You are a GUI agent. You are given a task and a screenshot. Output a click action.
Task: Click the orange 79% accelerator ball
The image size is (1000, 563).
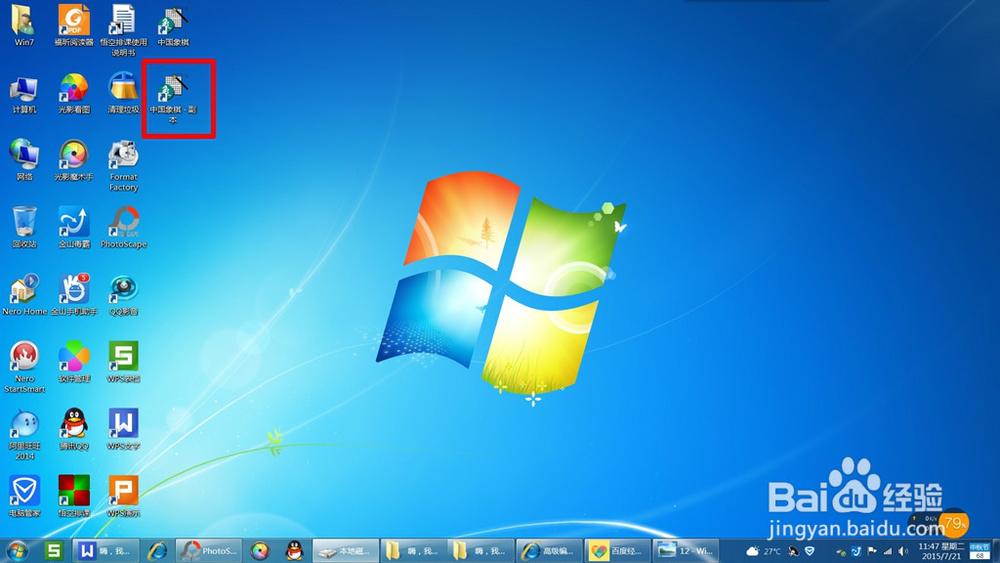coord(953,523)
